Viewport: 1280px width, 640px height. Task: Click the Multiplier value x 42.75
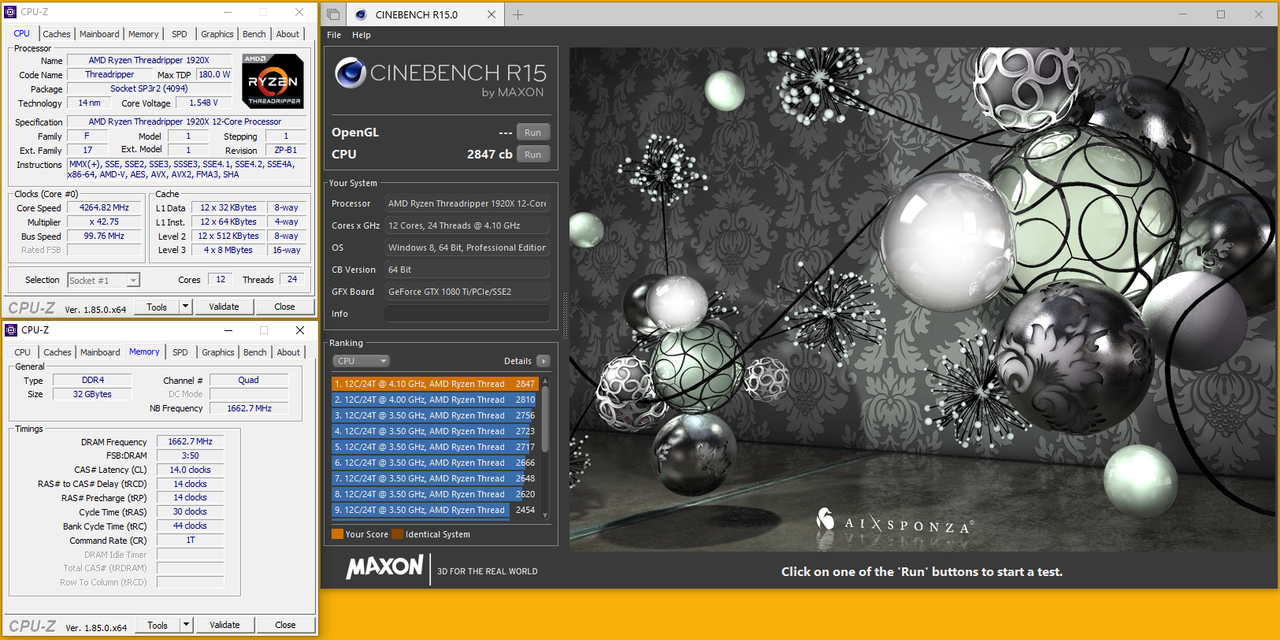103,222
